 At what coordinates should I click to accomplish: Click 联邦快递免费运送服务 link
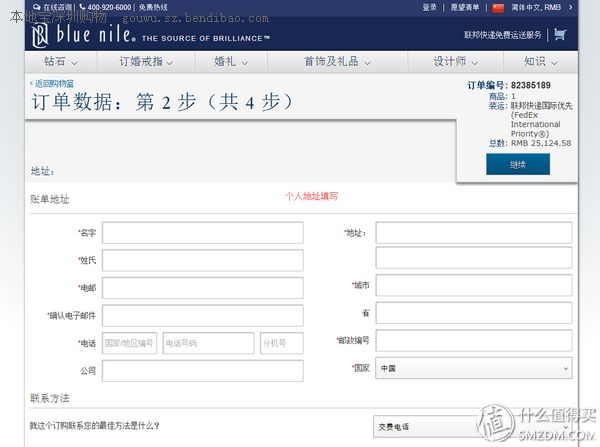(503, 35)
